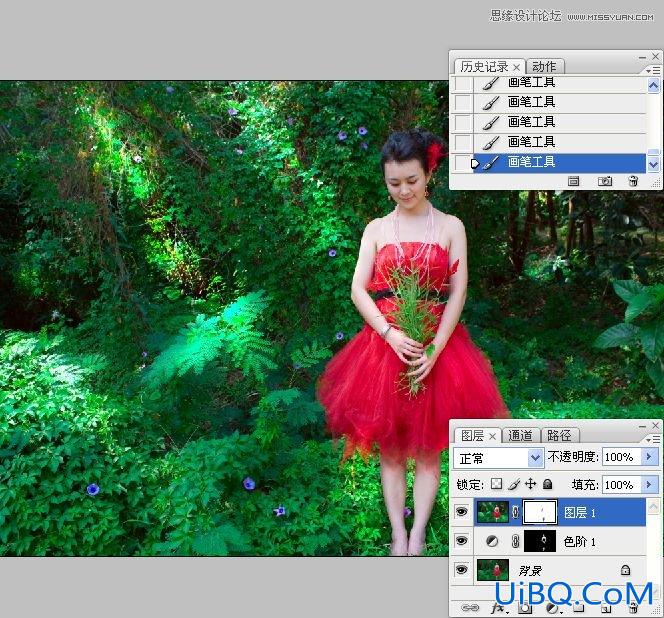Toggle lock position move icon
Viewport: 664px width, 618px height.
531,484
